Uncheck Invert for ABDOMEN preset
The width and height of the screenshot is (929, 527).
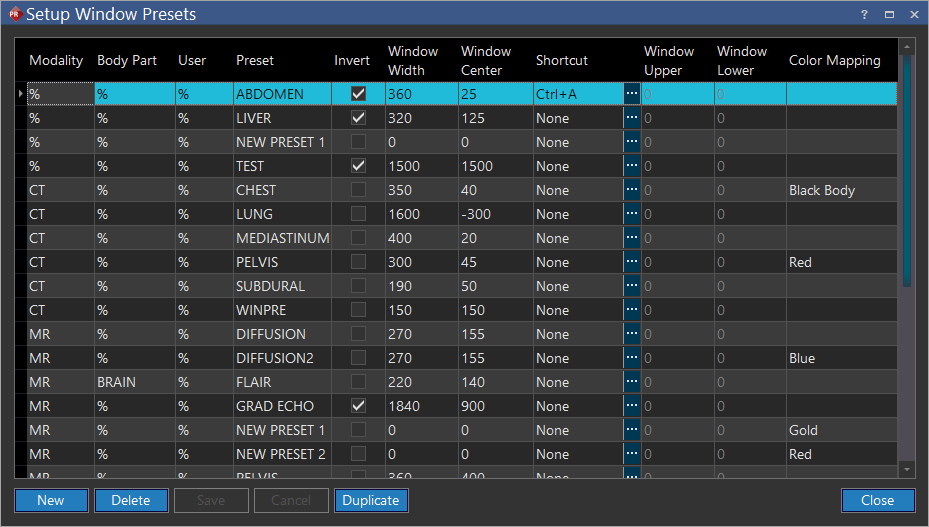[x=358, y=94]
